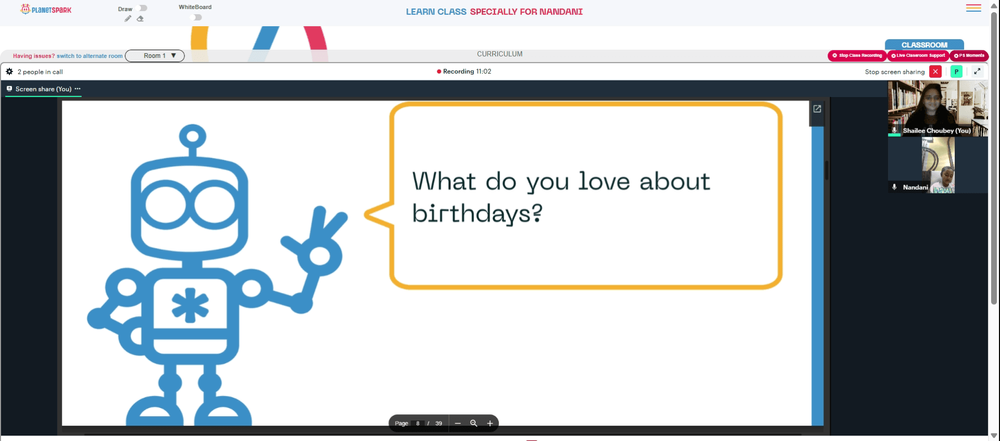1000x441 pixels.
Task: Open the screen share three-dots menu
Action: coord(78,89)
